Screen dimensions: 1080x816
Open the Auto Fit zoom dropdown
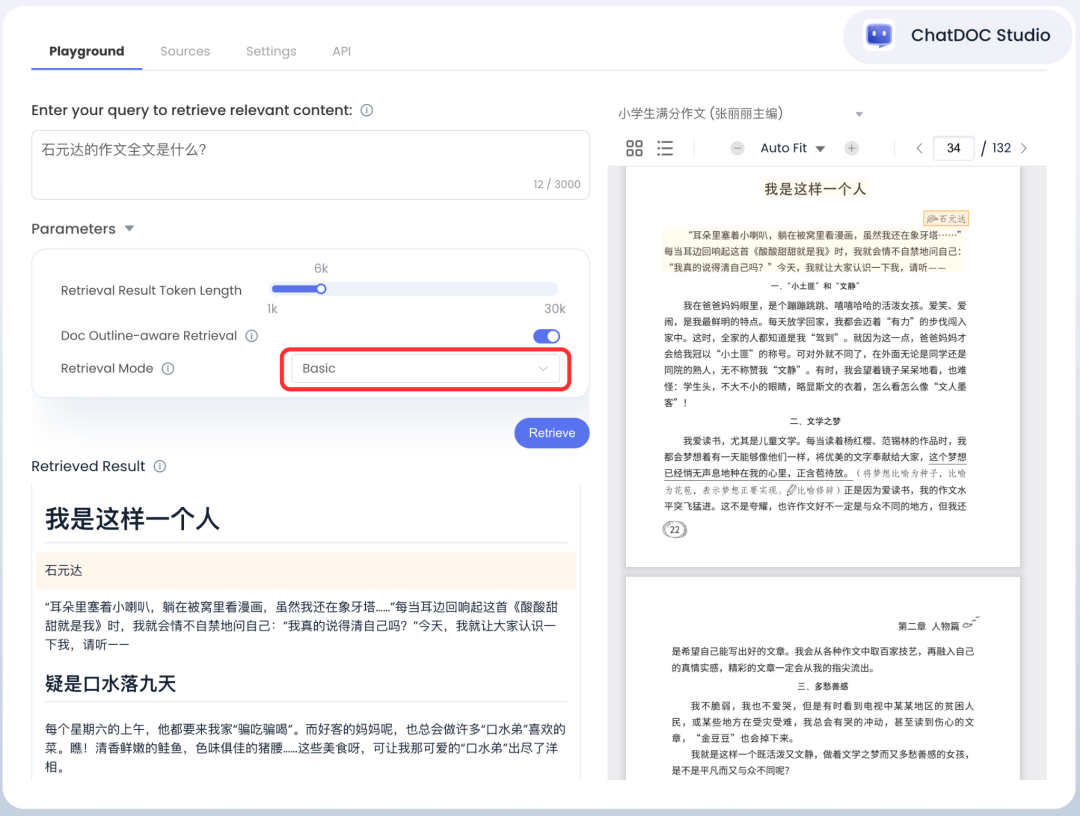(792, 147)
